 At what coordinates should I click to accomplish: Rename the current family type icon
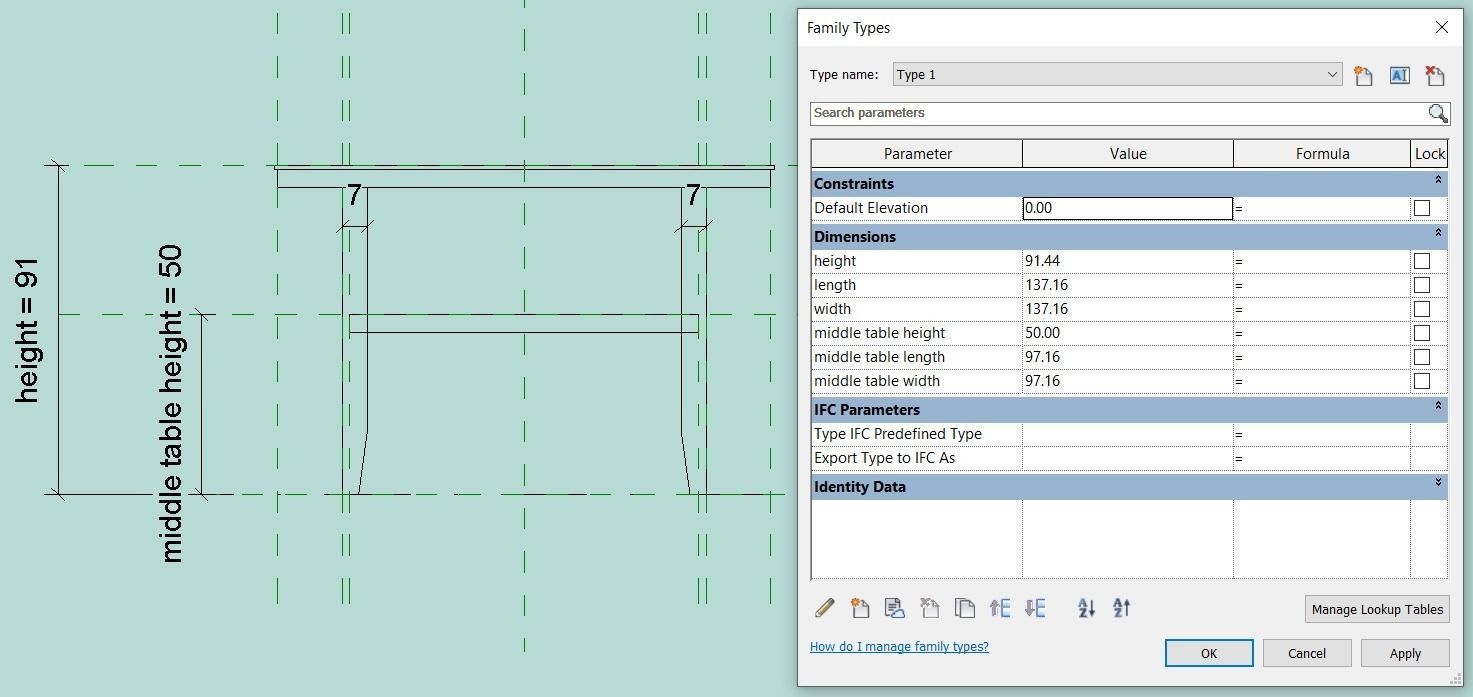pos(1399,75)
